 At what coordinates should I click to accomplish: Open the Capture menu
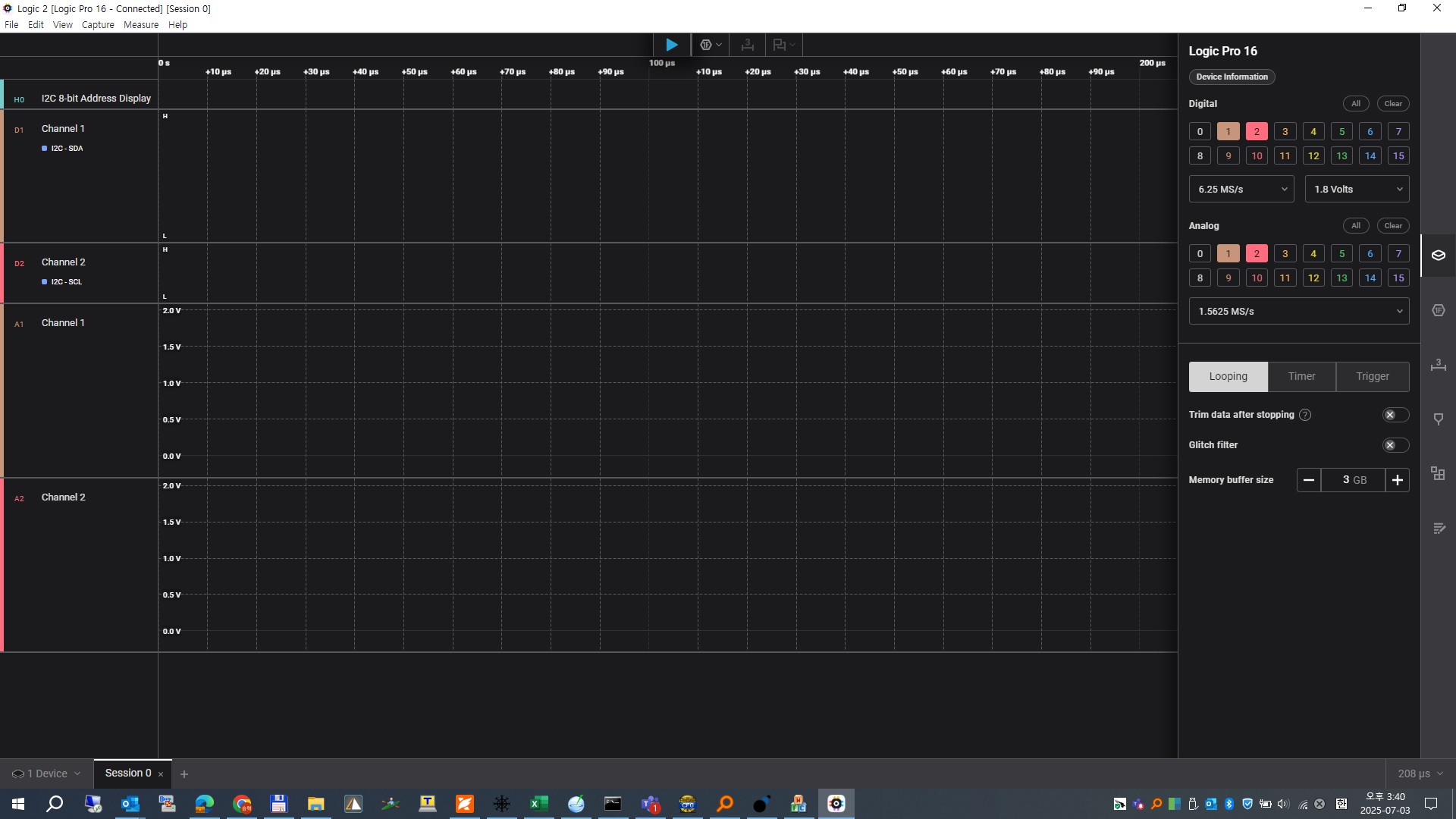click(x=98, y=25)
